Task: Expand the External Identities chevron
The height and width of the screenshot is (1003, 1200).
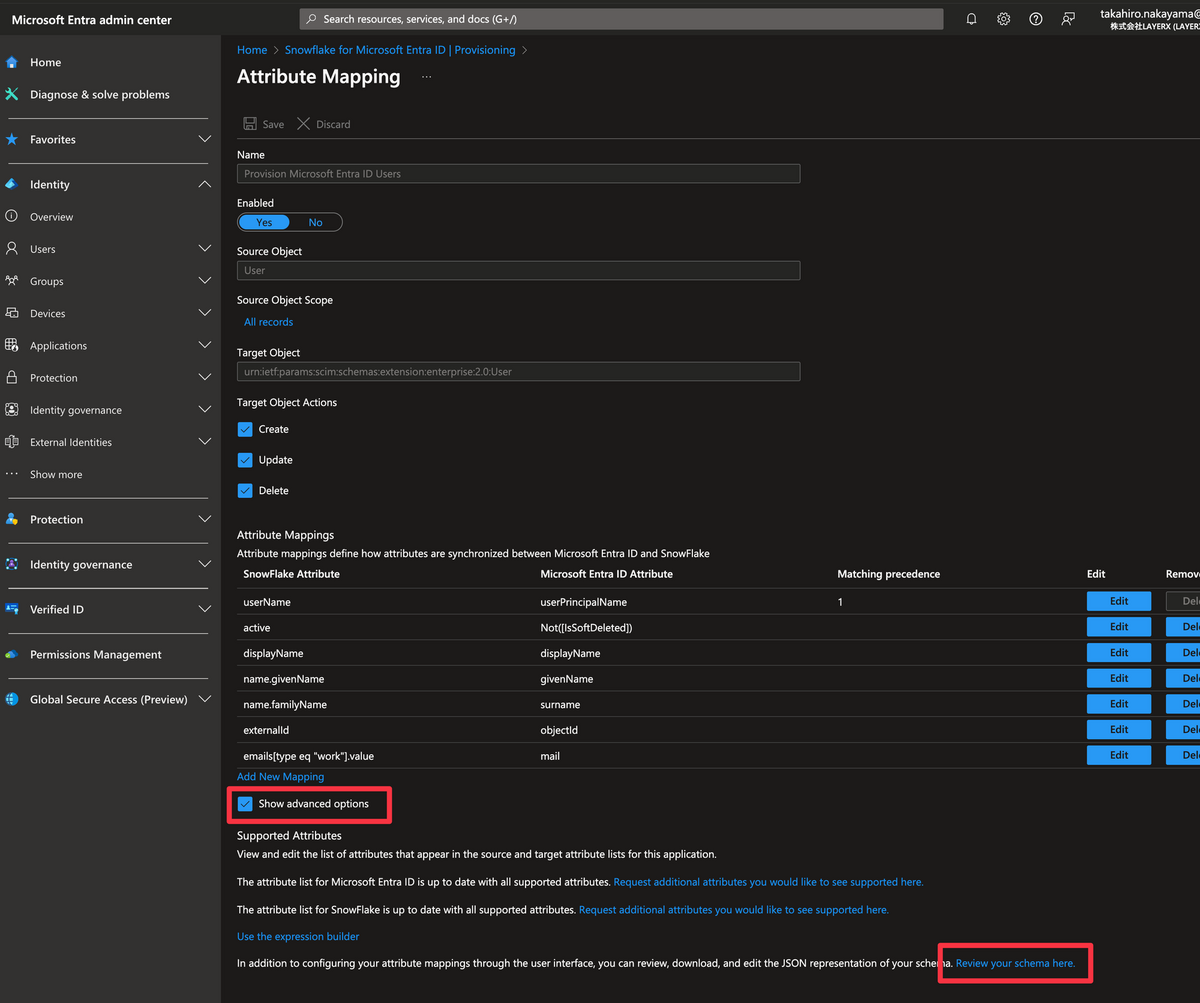Action: click(204, 441)
